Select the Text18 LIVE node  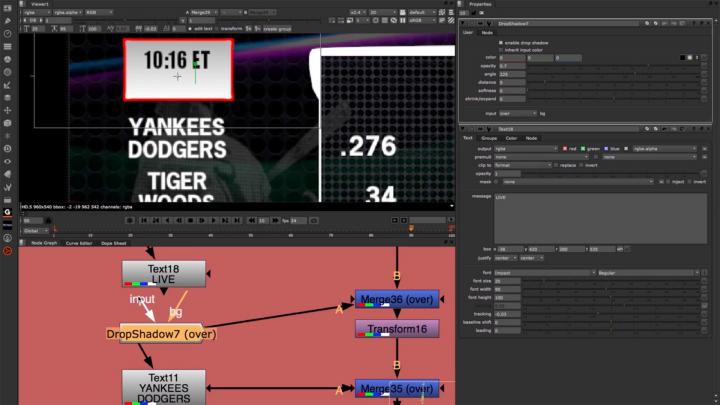click(x=163, y=274)
